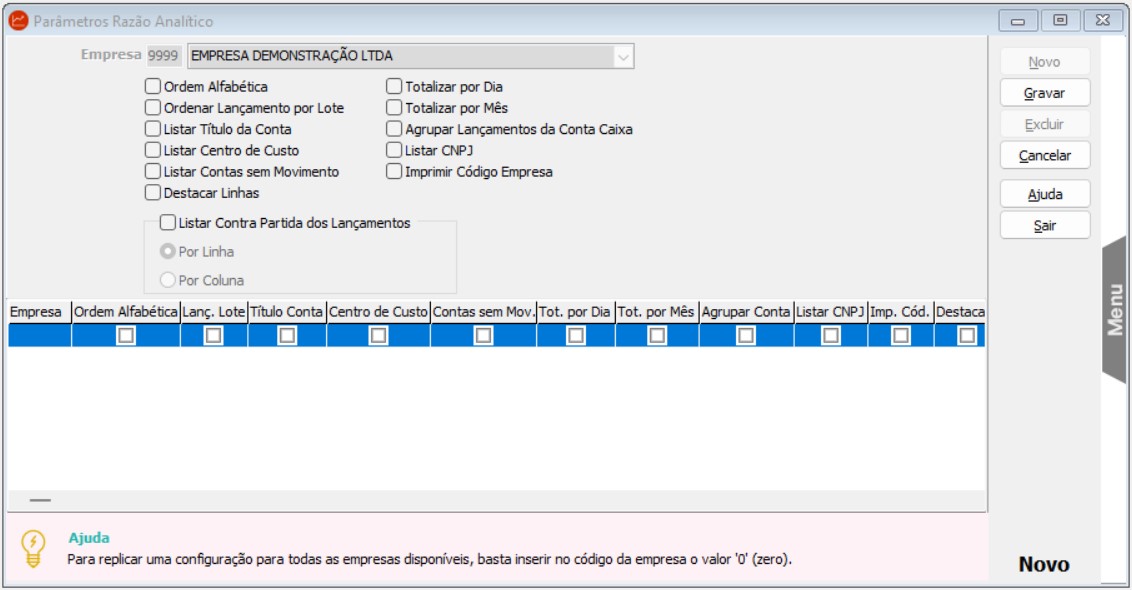This screenshot has width=1132, height=590.
Task: Check Ordenar Lançamento por Lote
Action: point(152,108)
